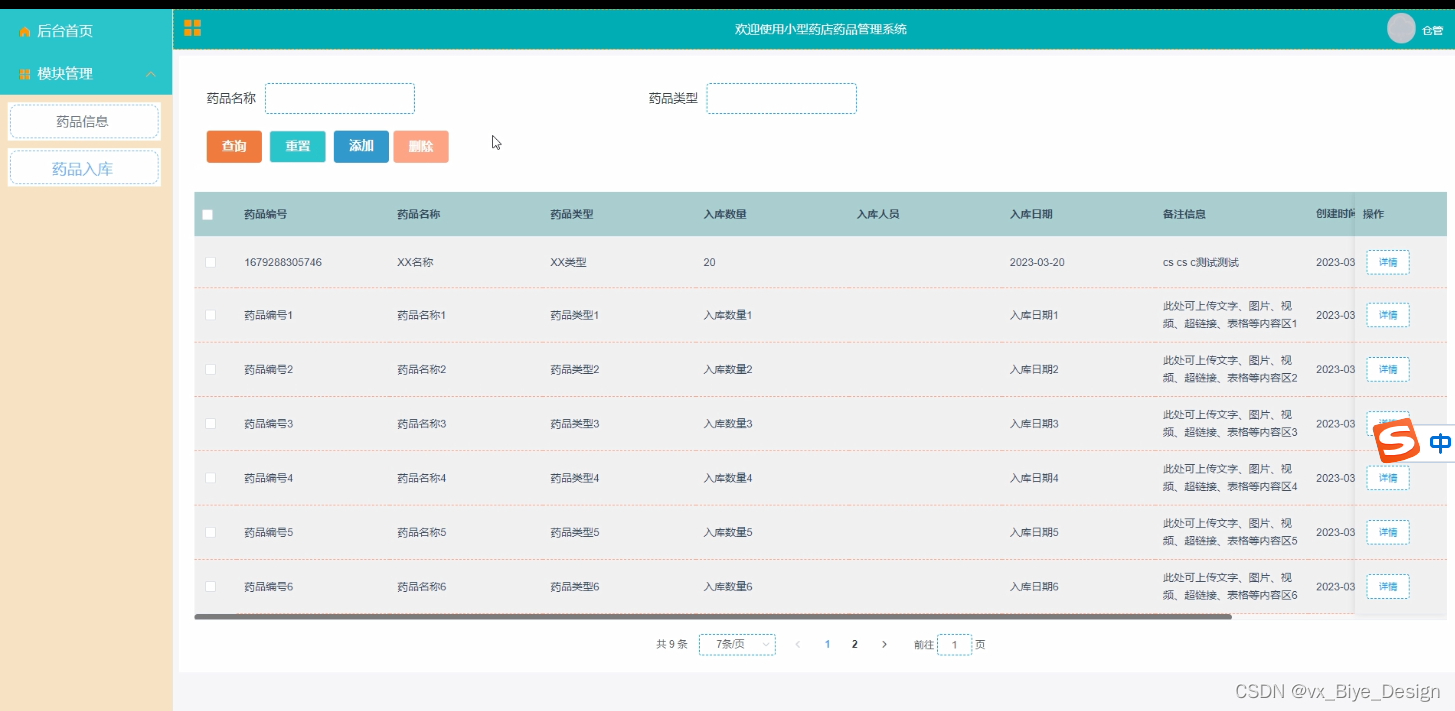Viewport: 1455px width, 711px height.
Task: Check the row for 药品编号4
Action: pyautogui.click(x=210, y=478)
